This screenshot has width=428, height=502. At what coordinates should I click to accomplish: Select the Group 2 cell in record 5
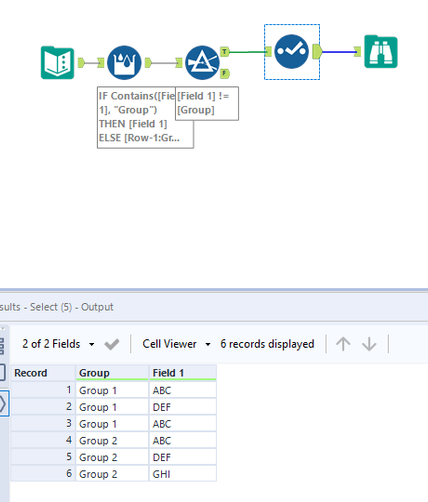click(x=112, y=457)
